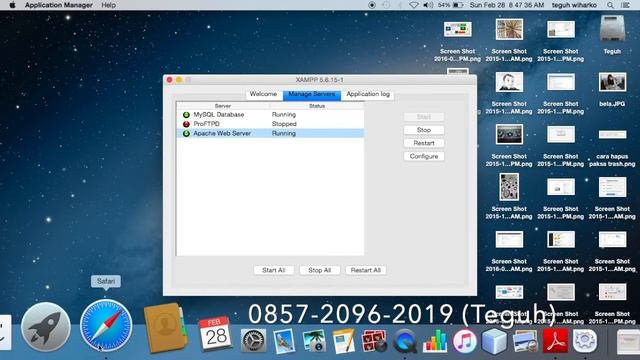Open the Mail stamp icon in dock
640x360 pixels.
[284, 341]
